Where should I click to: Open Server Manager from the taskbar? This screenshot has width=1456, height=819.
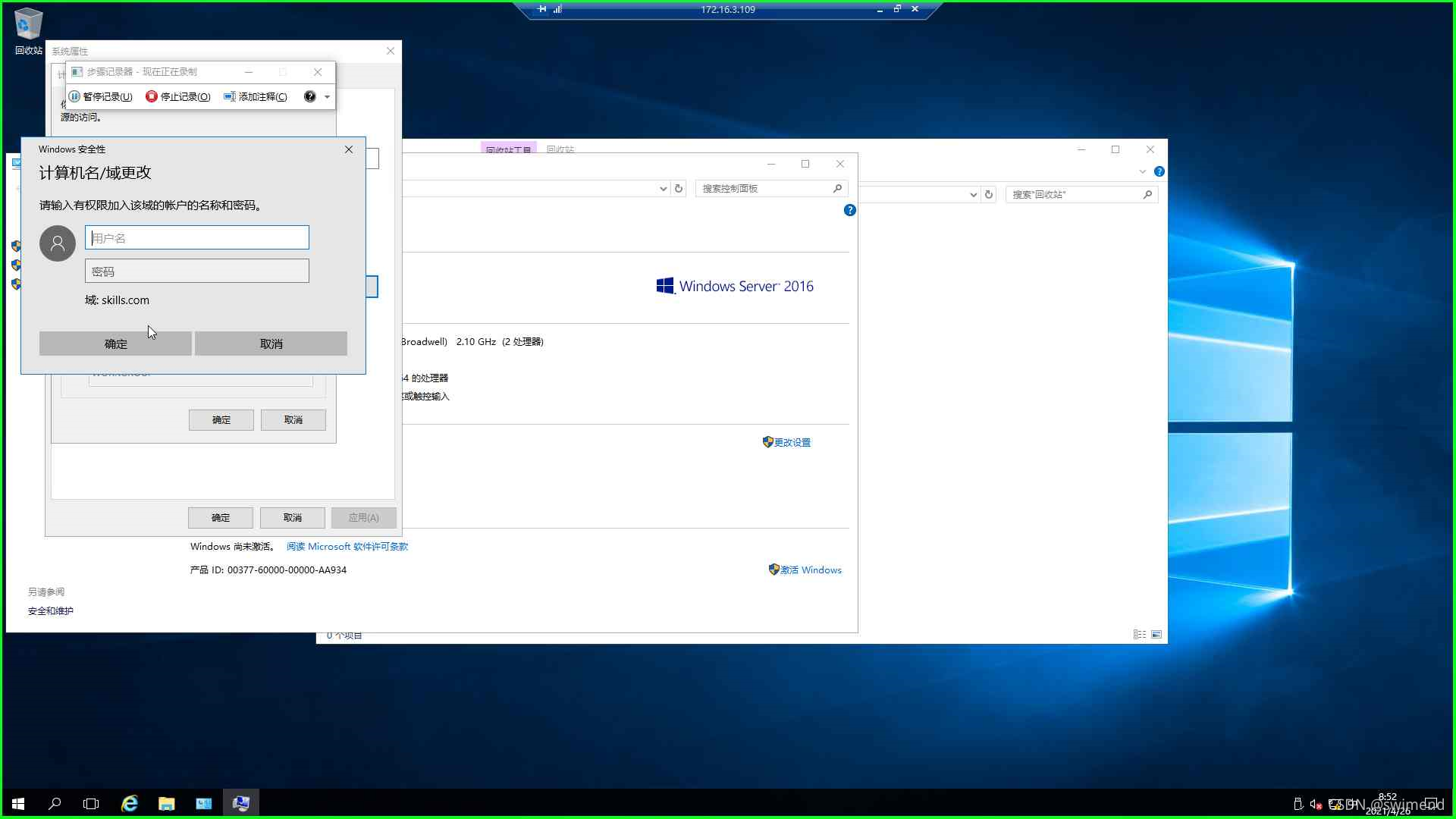[204, 803]
